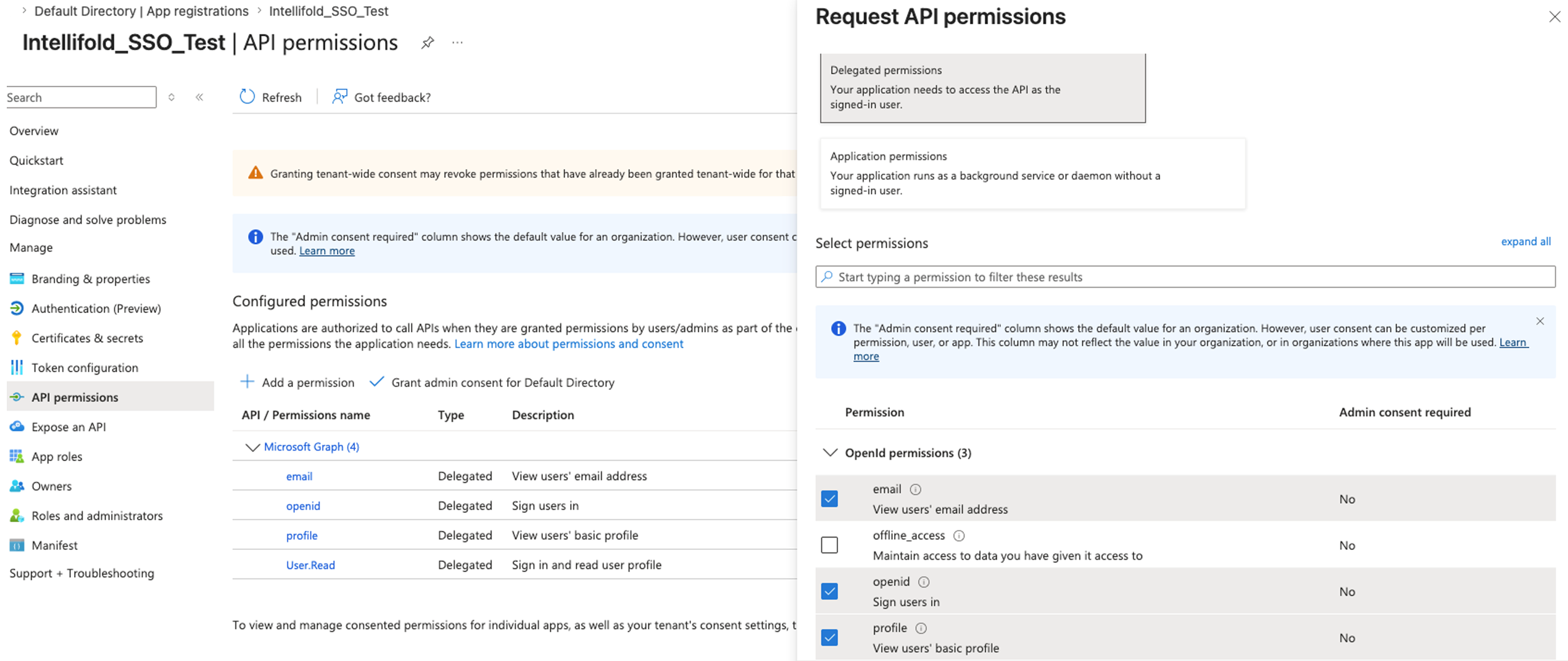Collapse the Microsoft Graph (4) permissions group
The image size is (1568, 661).
[x=252, y=447]
